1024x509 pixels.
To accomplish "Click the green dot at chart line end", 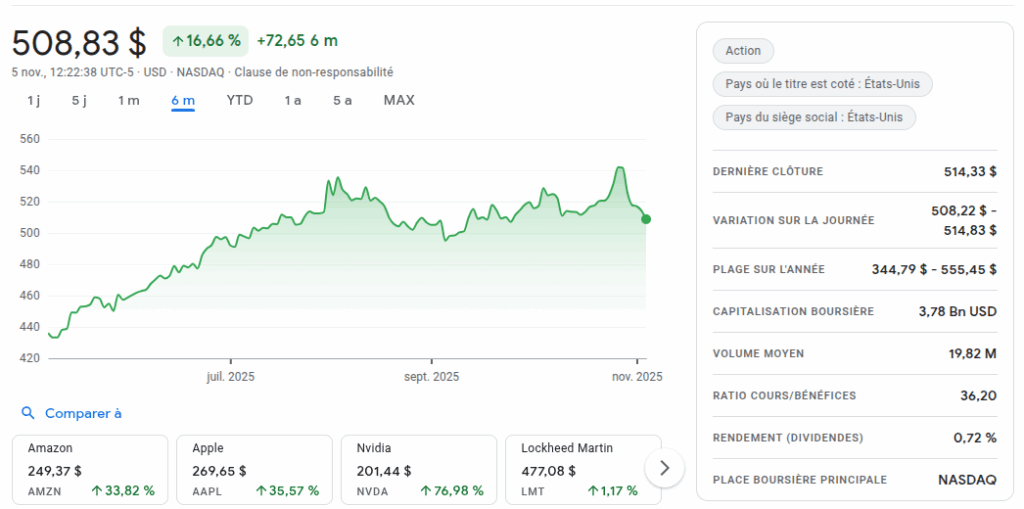I will coord(646,219).
